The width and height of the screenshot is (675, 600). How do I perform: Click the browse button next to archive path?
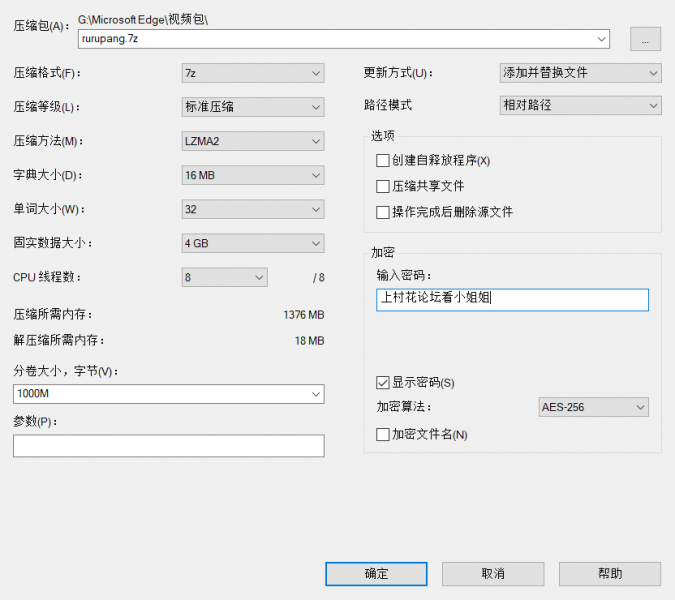tap(645, 39)
